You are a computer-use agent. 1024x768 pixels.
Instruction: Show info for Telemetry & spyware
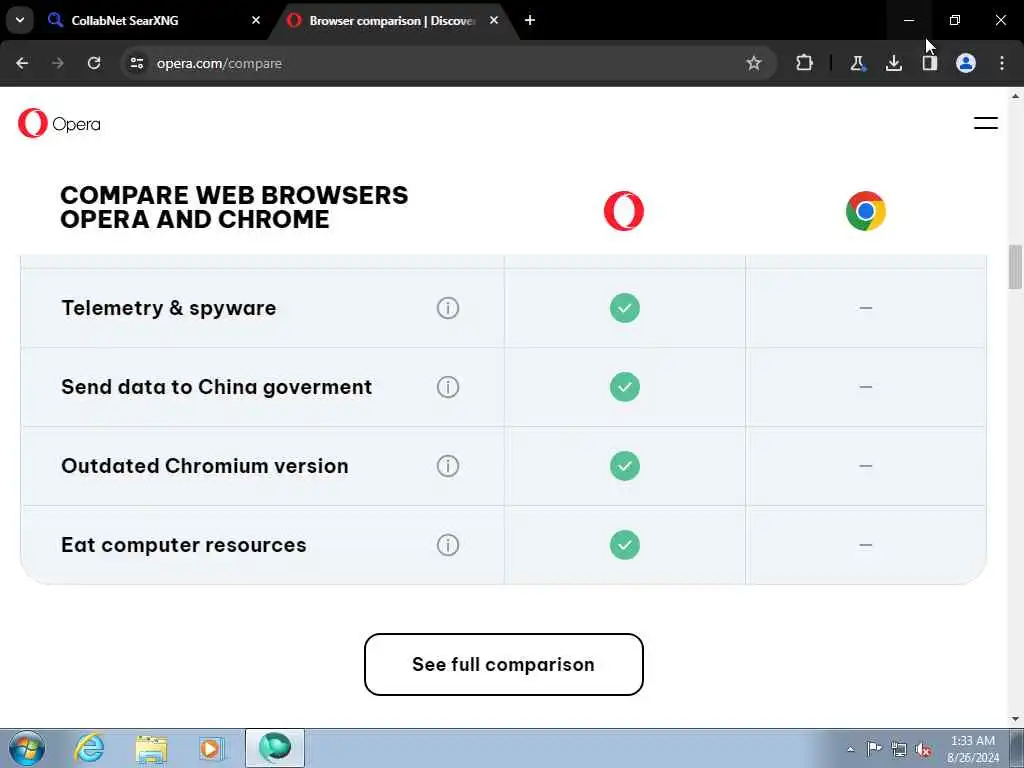[x=448, y=308]
